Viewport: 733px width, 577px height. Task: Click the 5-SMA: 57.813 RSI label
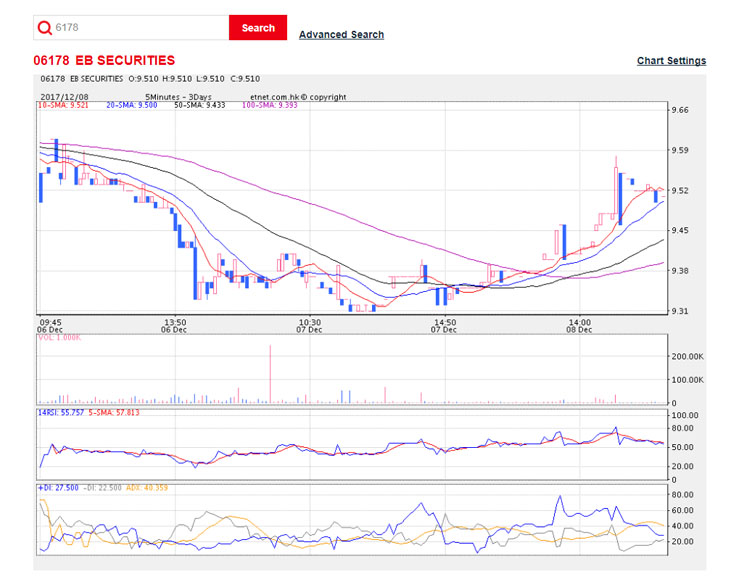pyautogui.click(x=114, y=412)
